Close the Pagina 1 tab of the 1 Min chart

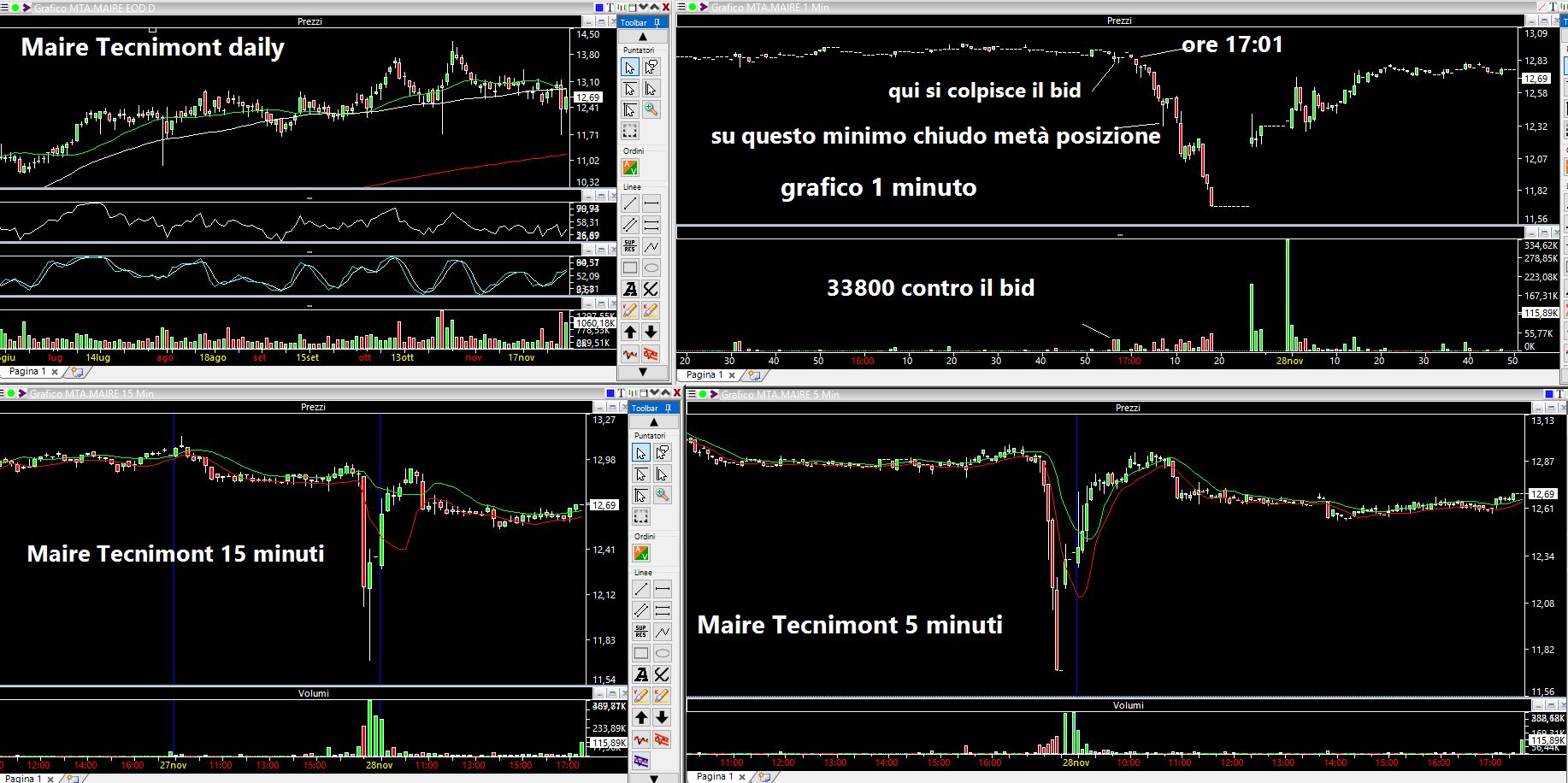(x=732, y=375)
